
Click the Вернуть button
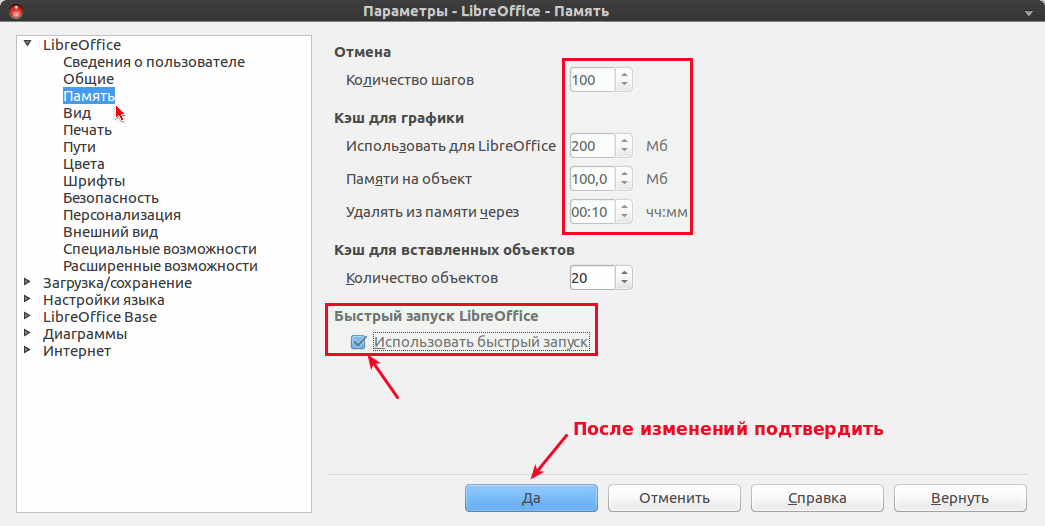click(x=960, y=498)
